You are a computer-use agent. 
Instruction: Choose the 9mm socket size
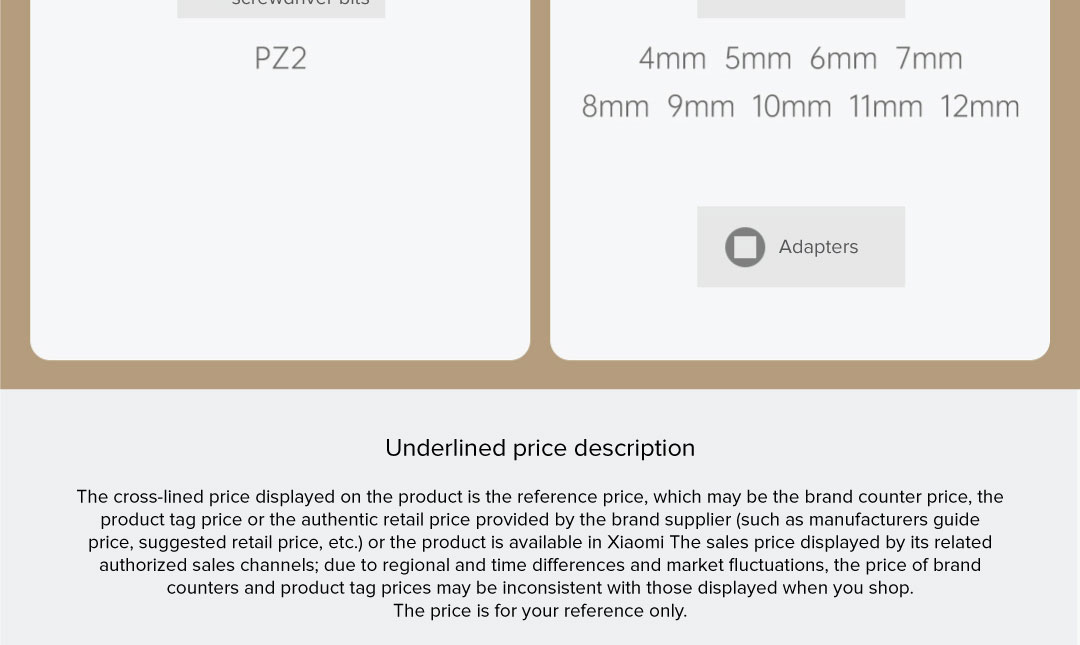click(x=701, y=107)
